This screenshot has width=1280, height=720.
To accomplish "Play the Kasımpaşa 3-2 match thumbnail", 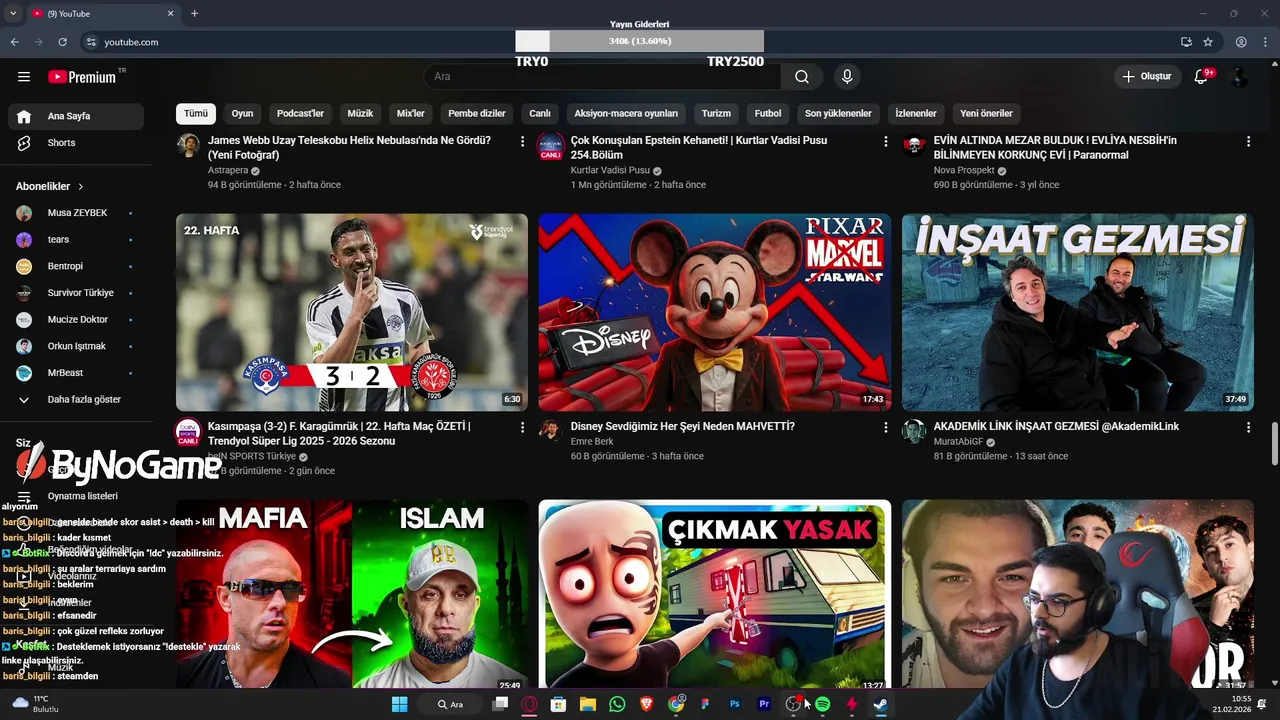I will 352,312.
